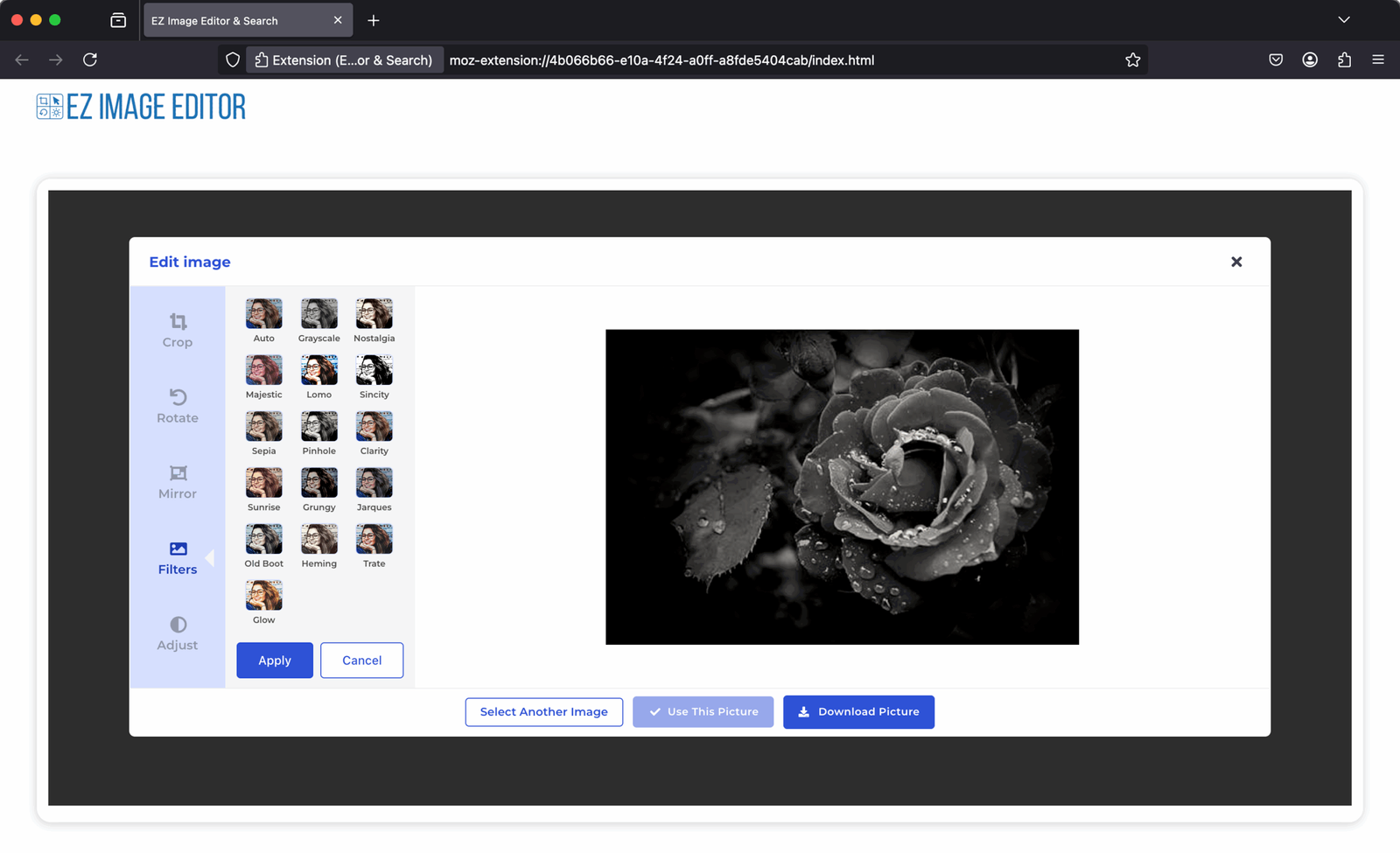
Task: Select the Crop tool
Action: (x=178, y=330)
